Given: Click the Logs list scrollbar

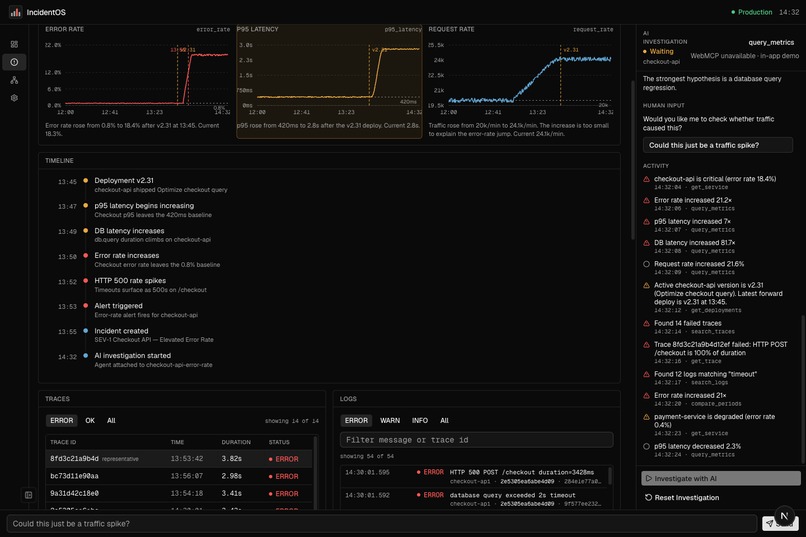Looking at the screenshot, I should 610,475.
